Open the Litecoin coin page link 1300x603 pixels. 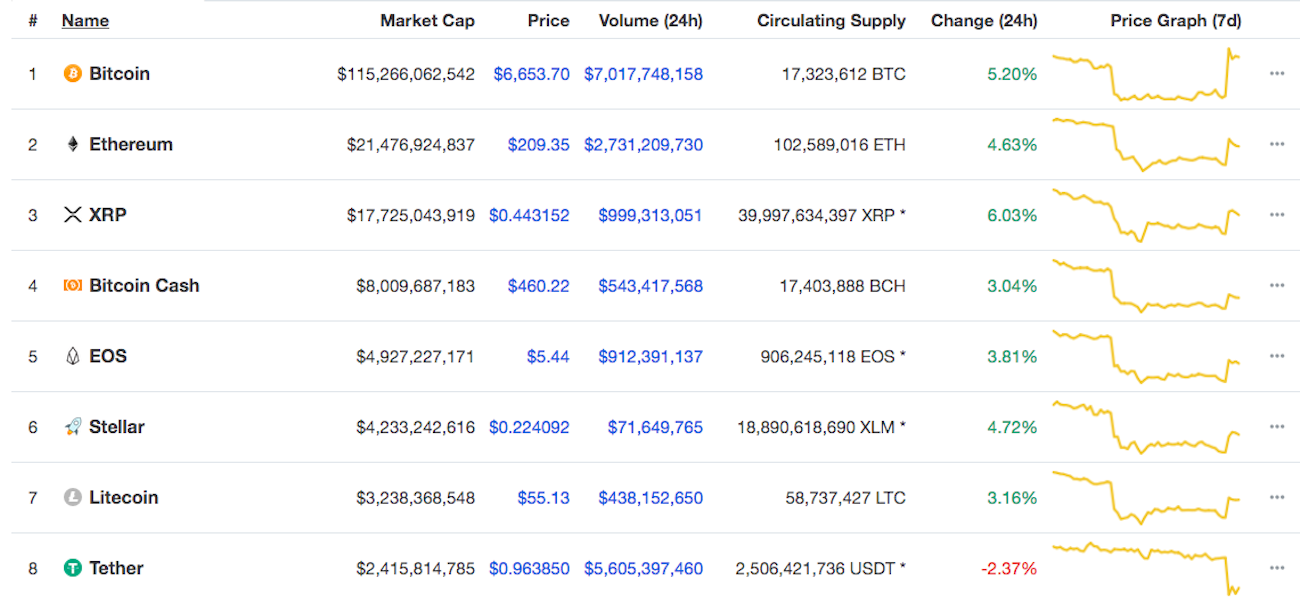[124, 498]
